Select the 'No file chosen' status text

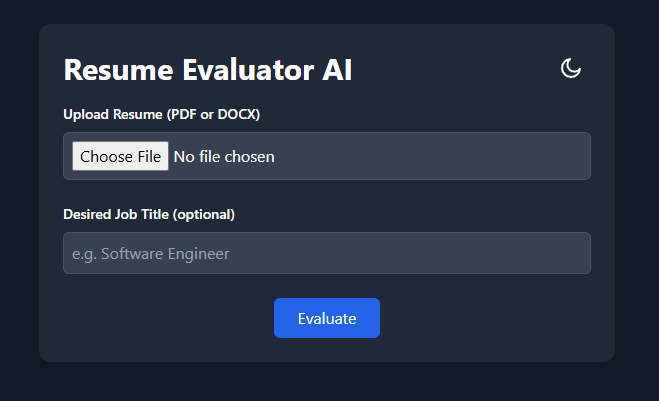pyautogui.click(x=224, y=157)
